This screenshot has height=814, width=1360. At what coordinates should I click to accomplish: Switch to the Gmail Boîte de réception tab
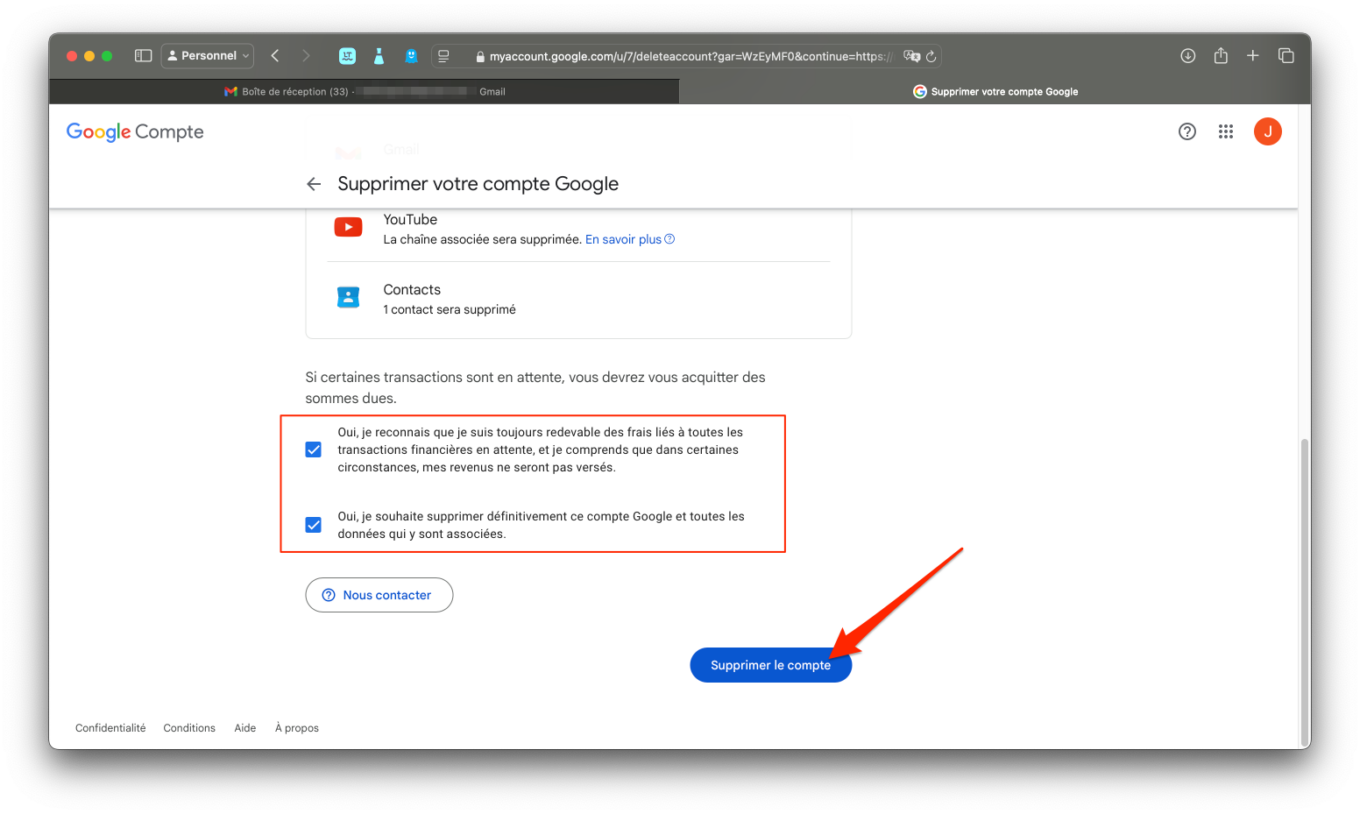point(364,91)
